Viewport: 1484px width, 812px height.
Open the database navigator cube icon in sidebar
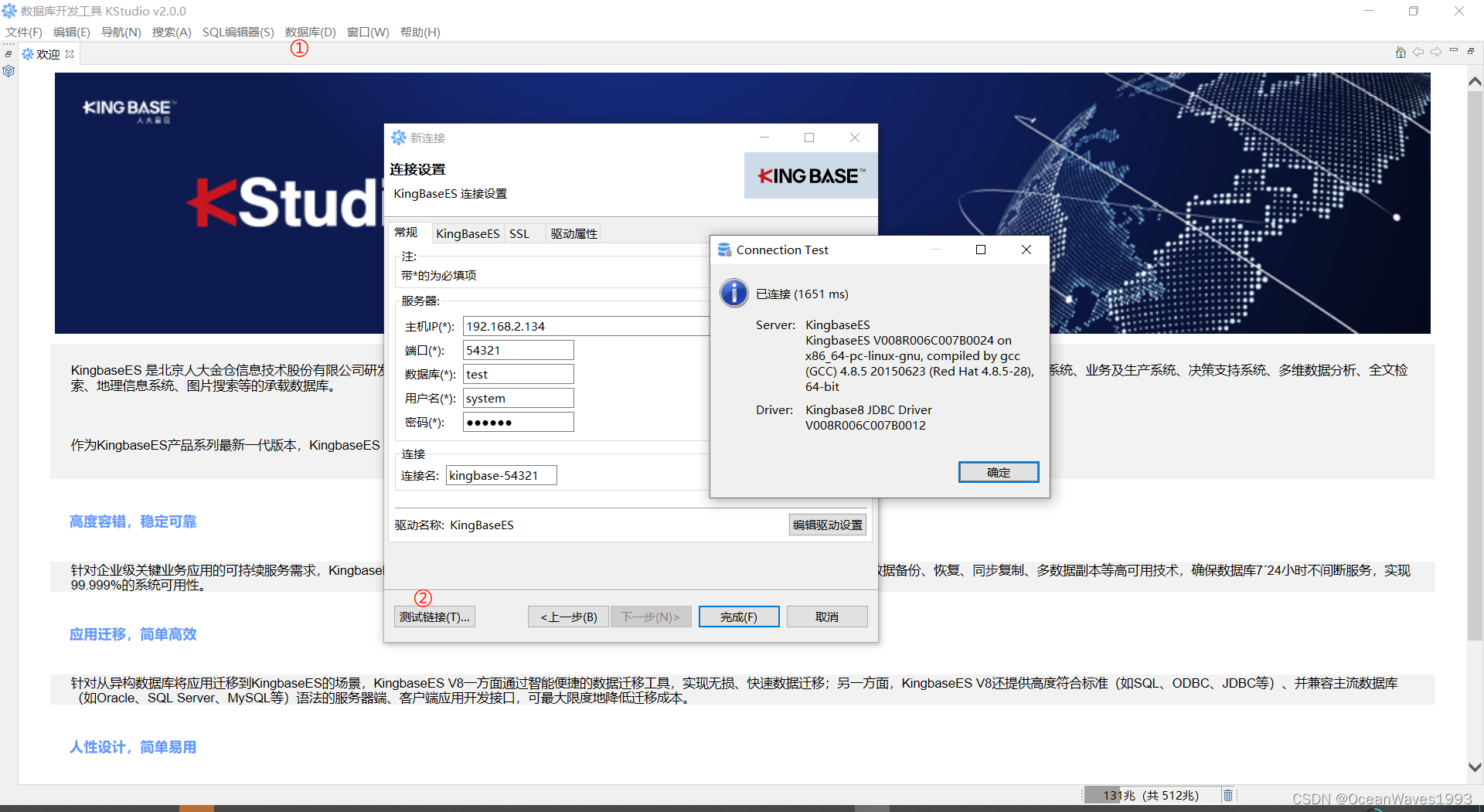[9, 71]
